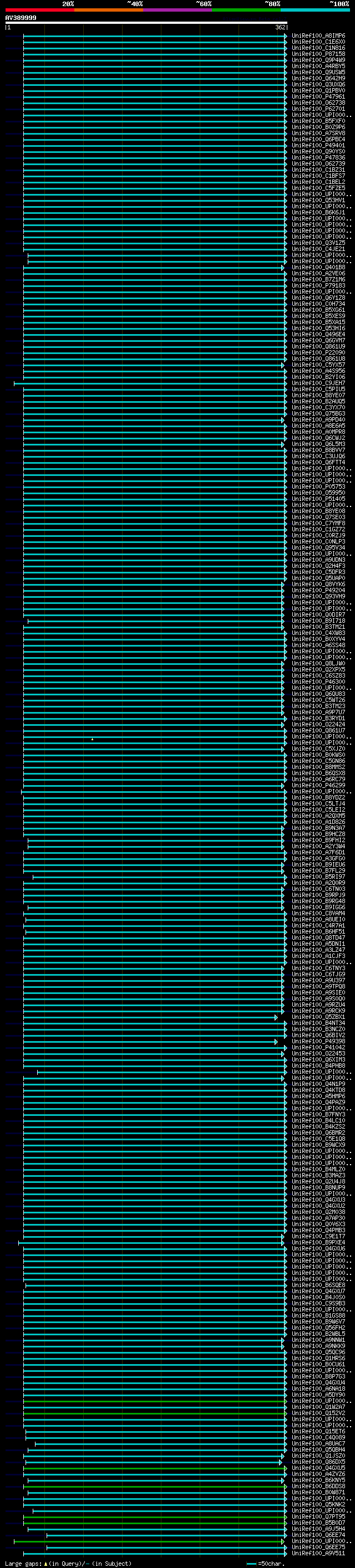Select the UniRef100_C5FZE5 label
Viewport: 355px width, 1568px height.
pos(318,188)
